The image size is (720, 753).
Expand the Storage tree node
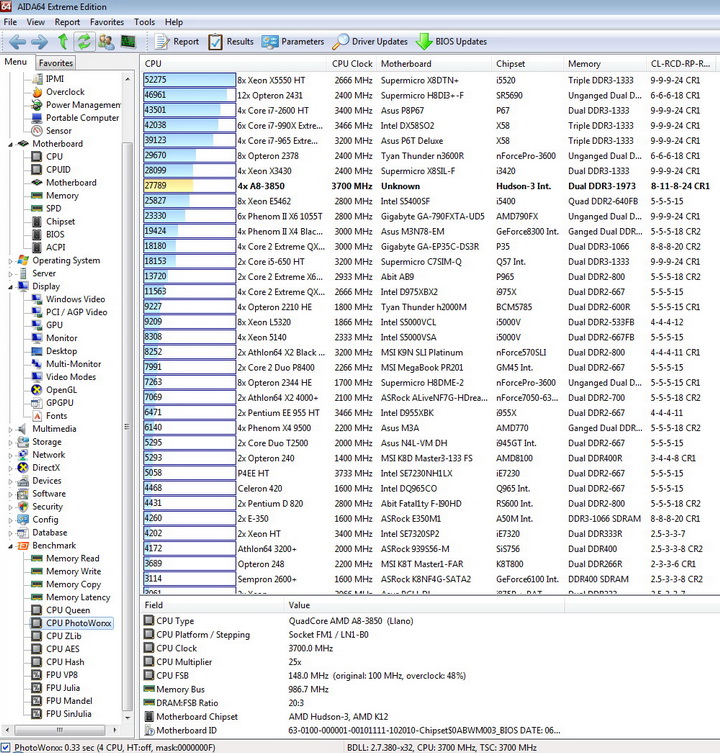pos(10,442)
